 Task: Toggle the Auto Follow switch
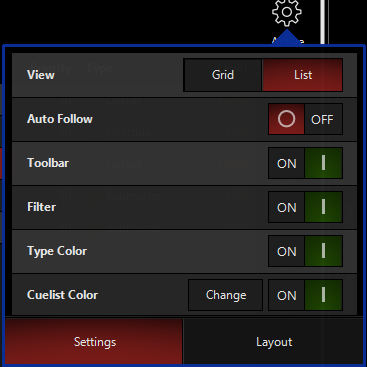(305, 119)
